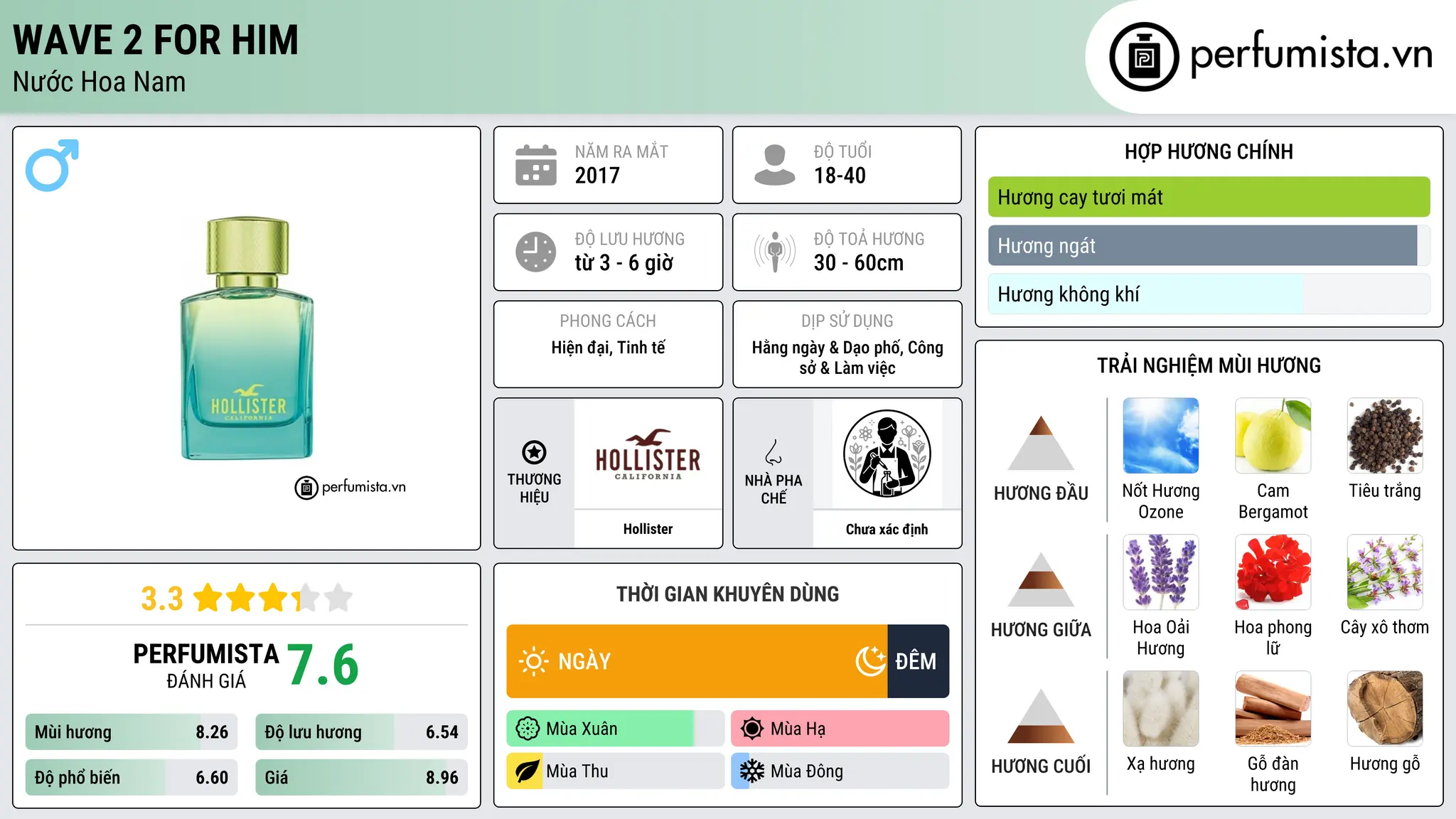Click the moon icon next to ĐÊM

pos(870,661)
